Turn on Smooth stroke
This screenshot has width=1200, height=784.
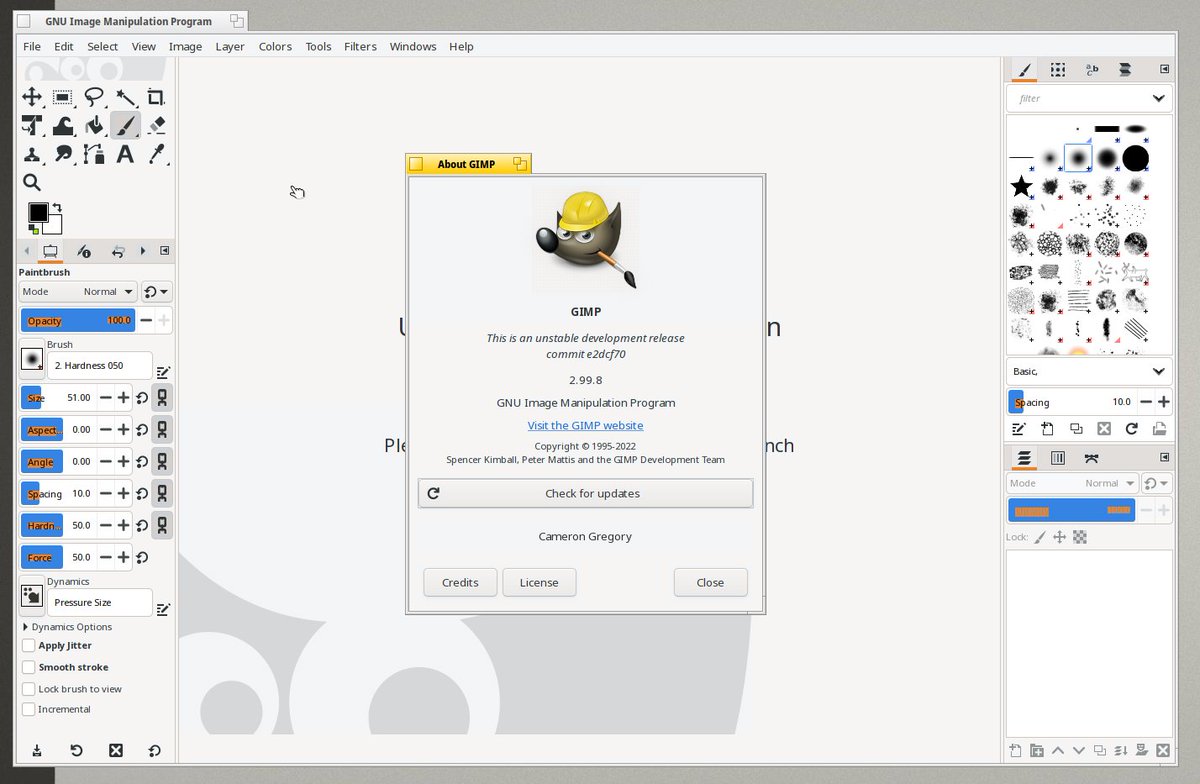click(x=29, y=667)
